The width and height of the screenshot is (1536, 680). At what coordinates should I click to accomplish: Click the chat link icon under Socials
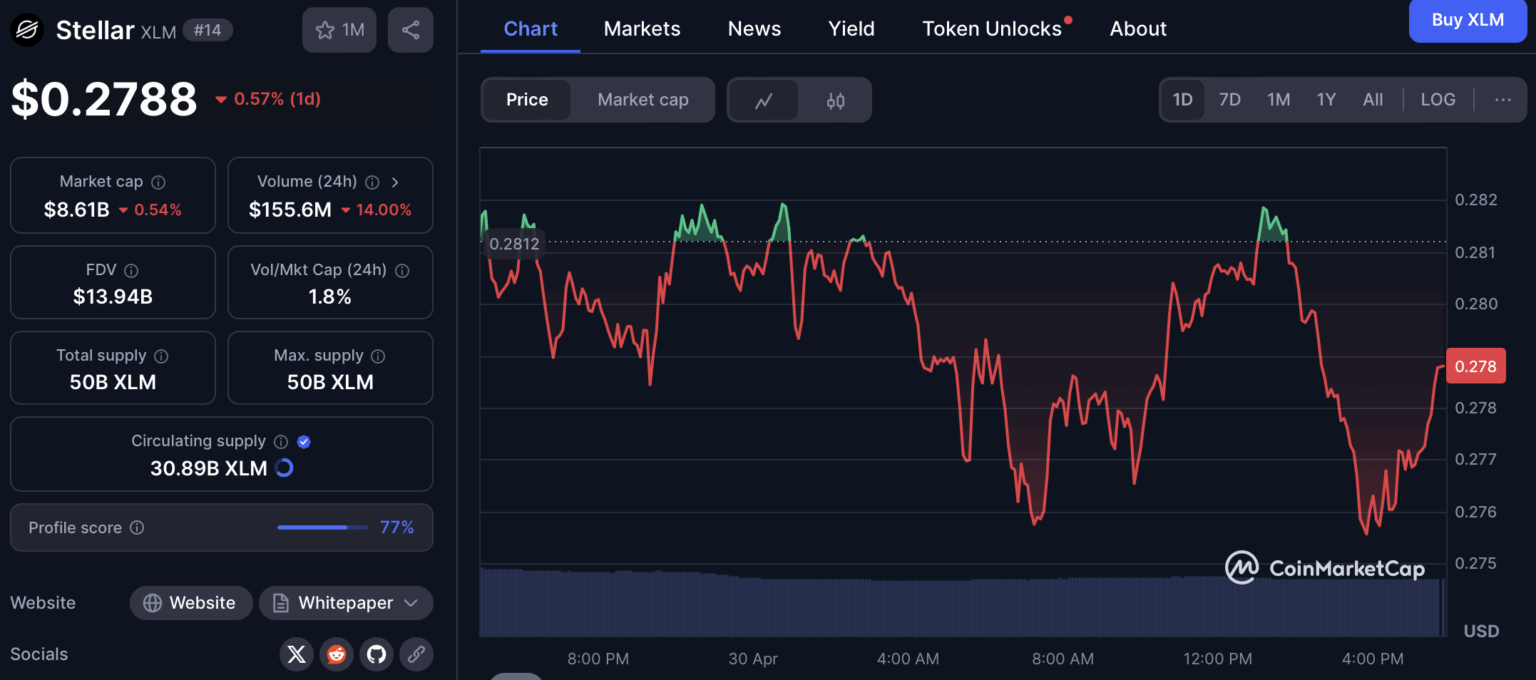tap(416, 654)
